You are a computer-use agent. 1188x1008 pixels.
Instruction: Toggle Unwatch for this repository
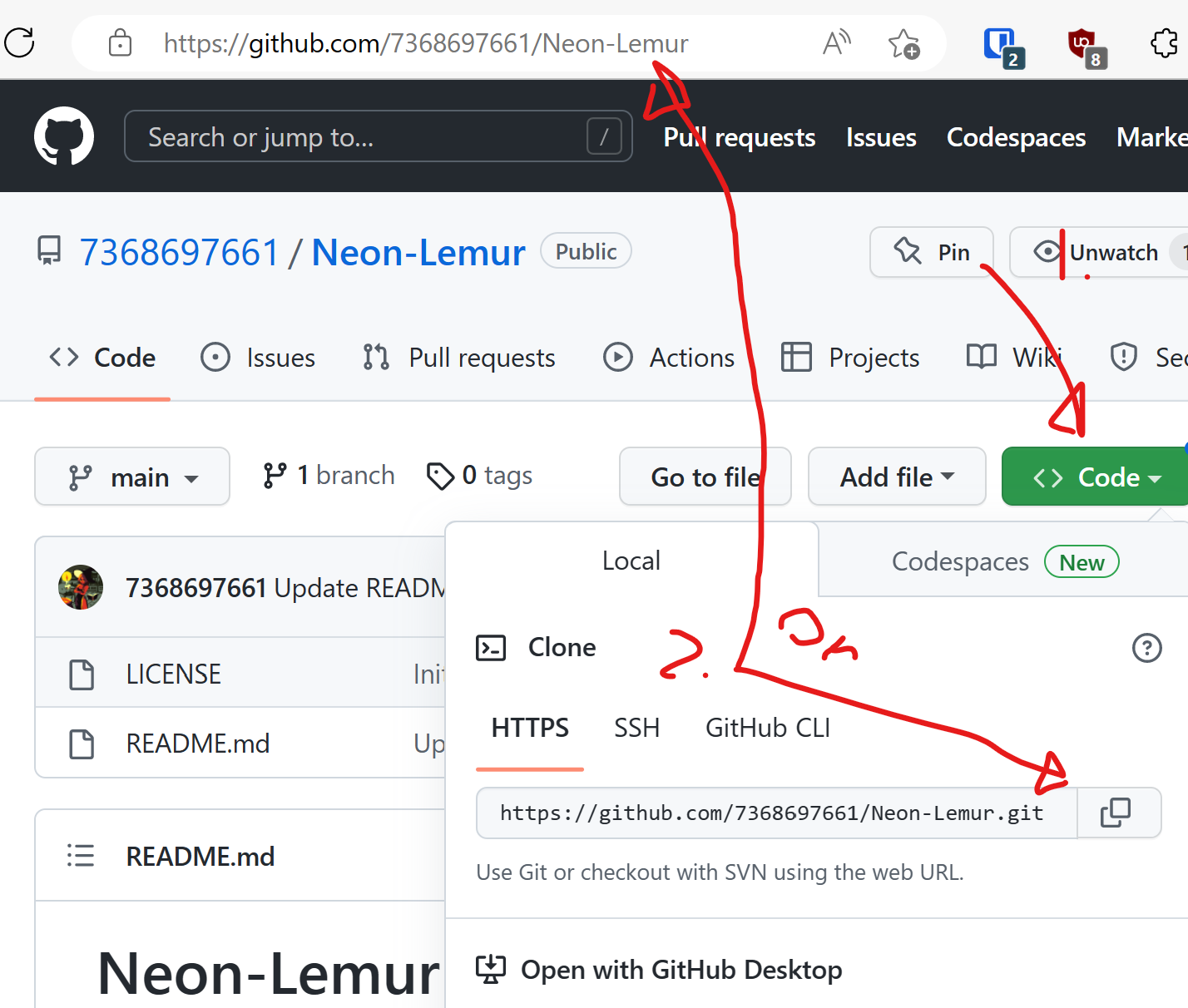coord(1114,252)
